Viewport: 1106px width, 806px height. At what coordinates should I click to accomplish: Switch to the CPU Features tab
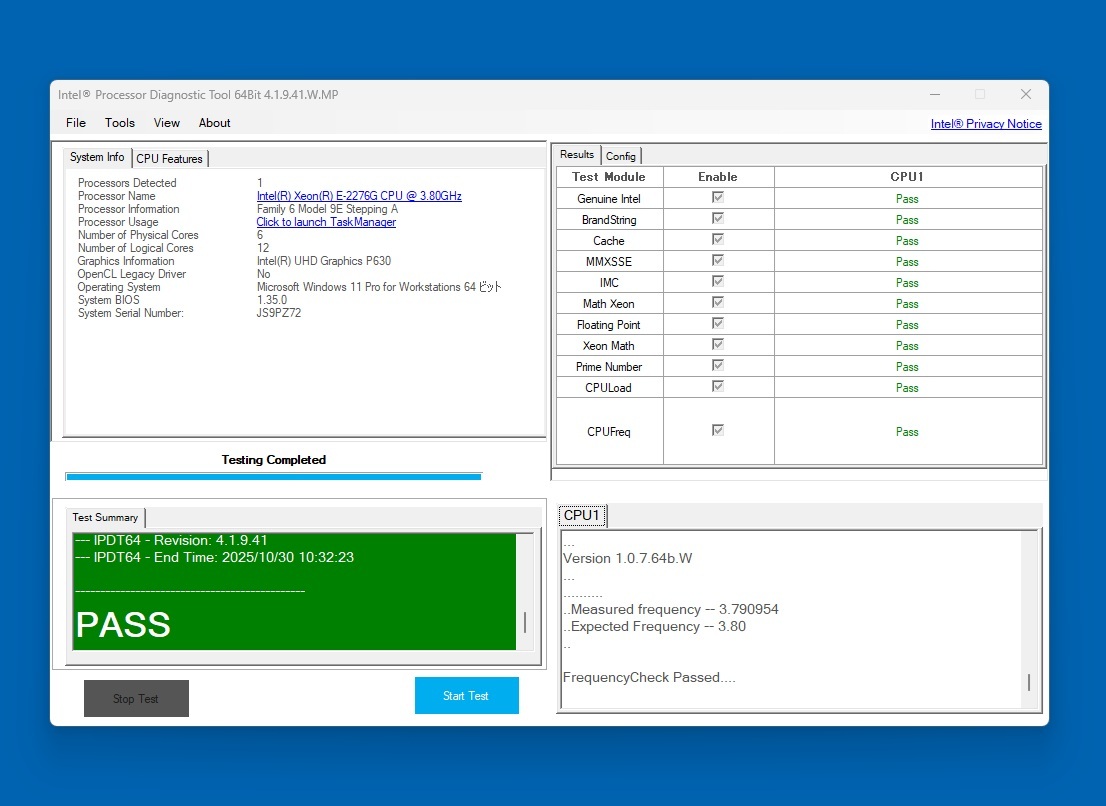[169, 159]
